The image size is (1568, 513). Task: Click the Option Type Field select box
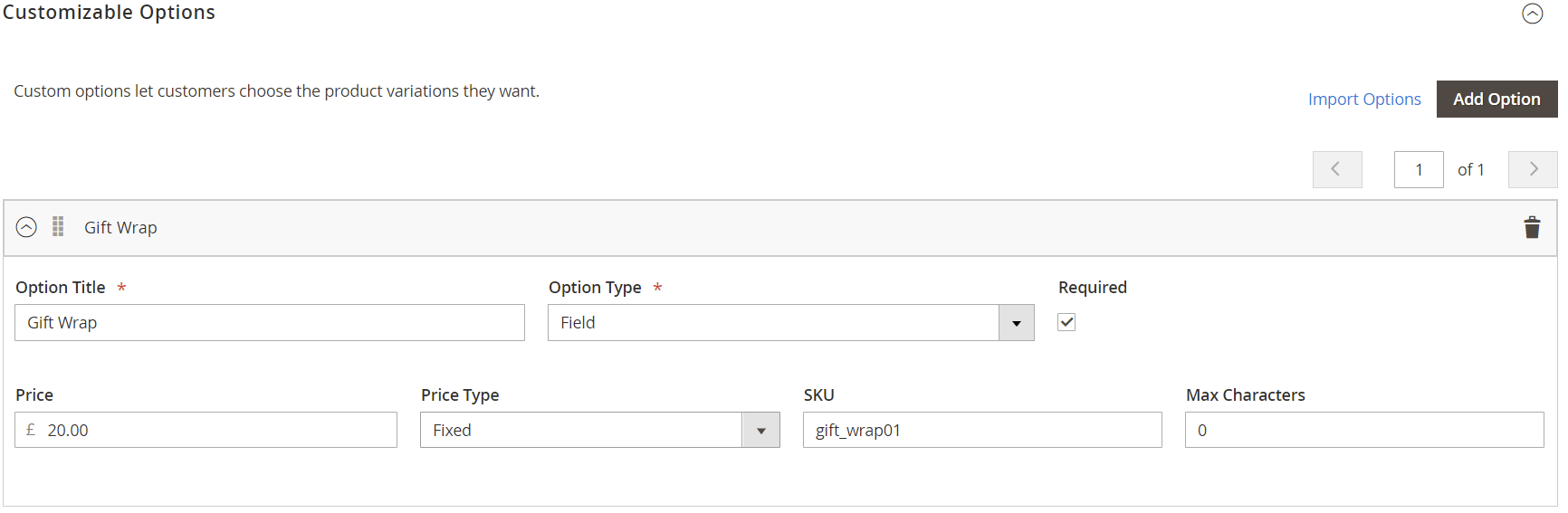point(774,323)
